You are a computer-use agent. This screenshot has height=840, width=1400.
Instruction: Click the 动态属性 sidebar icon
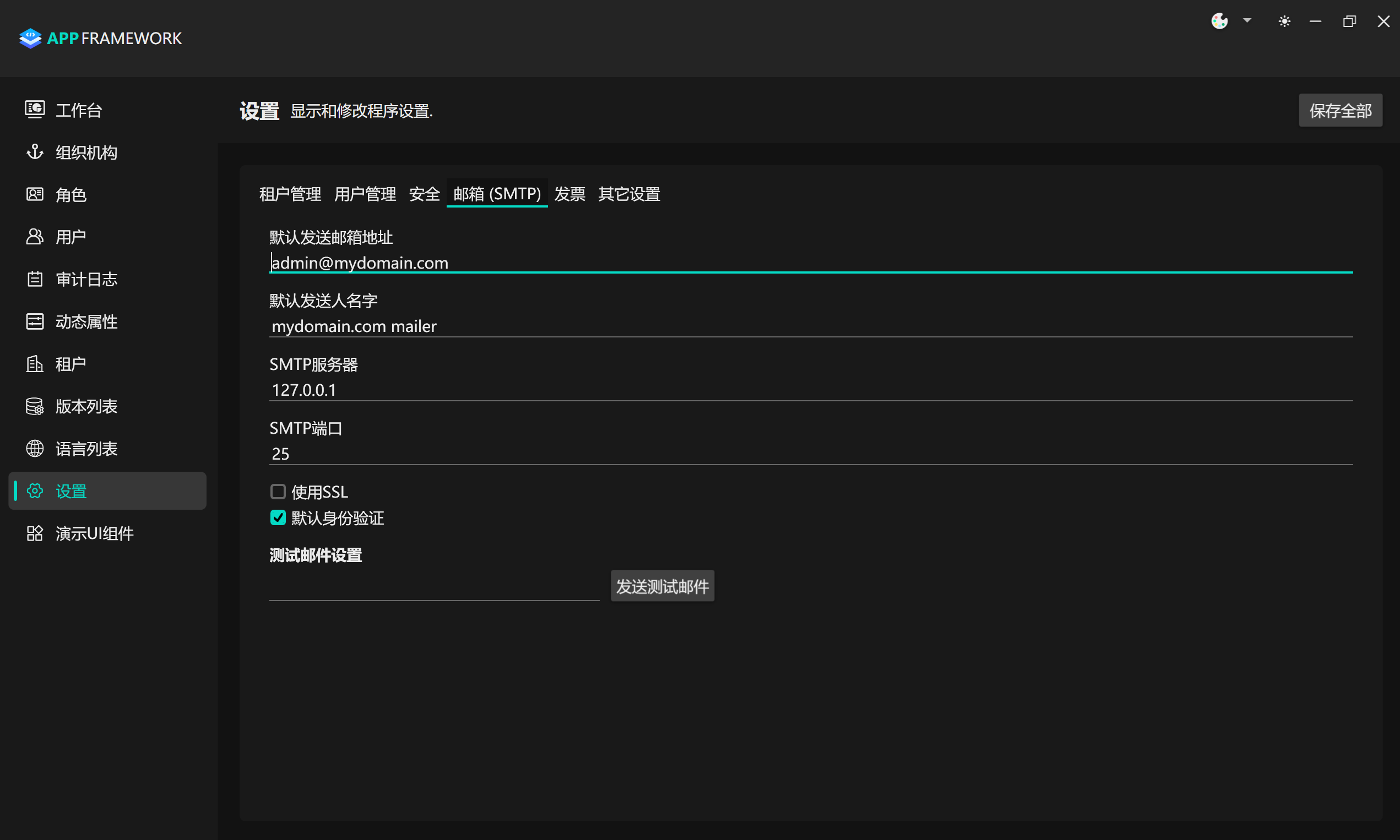click(35, 321)
